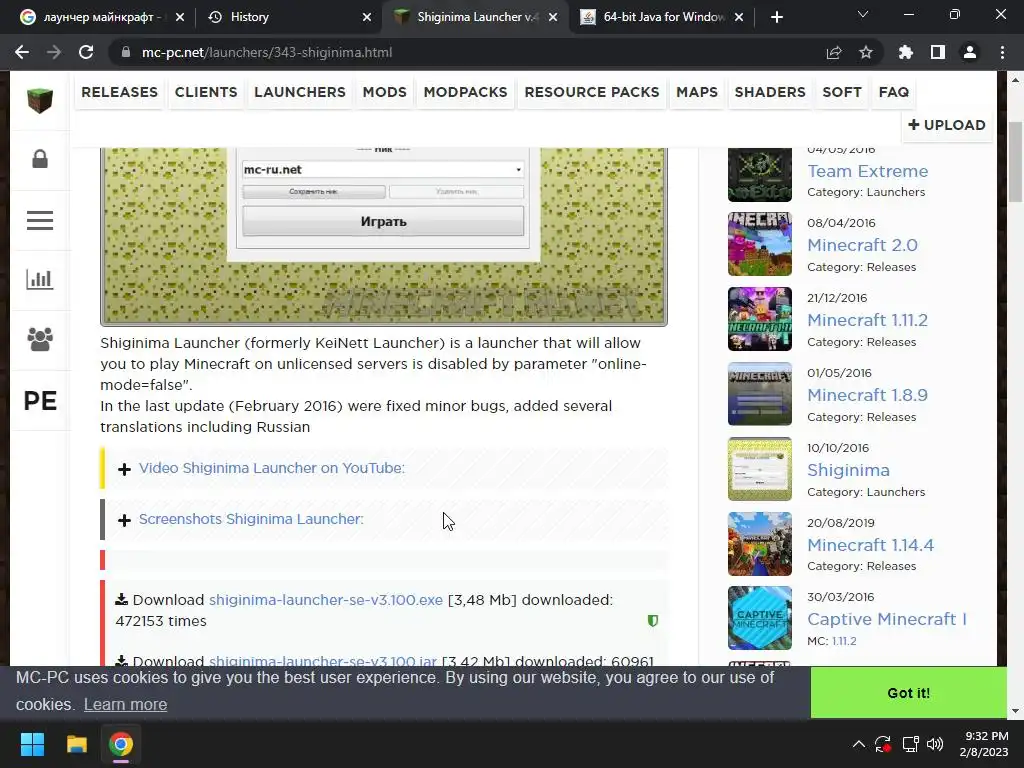Image resolution: width=1024 pixels, height=768 pixels.
Task: Open the network tray icon
Action: pos(910,744)
